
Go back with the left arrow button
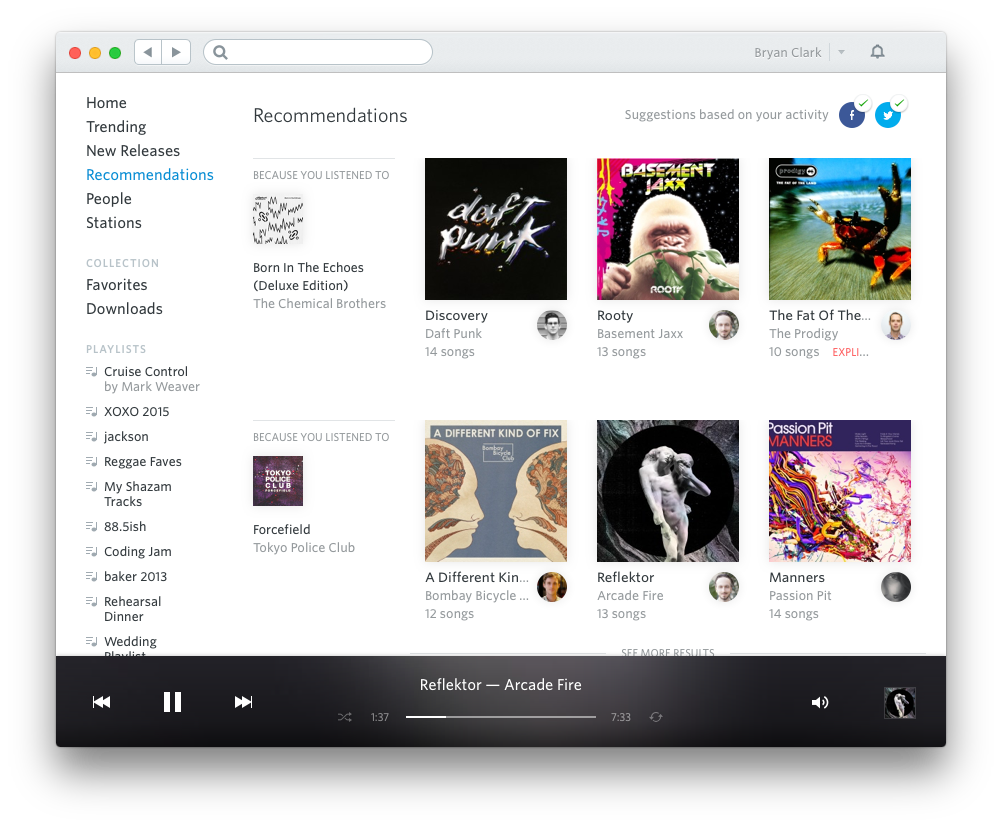148,52
